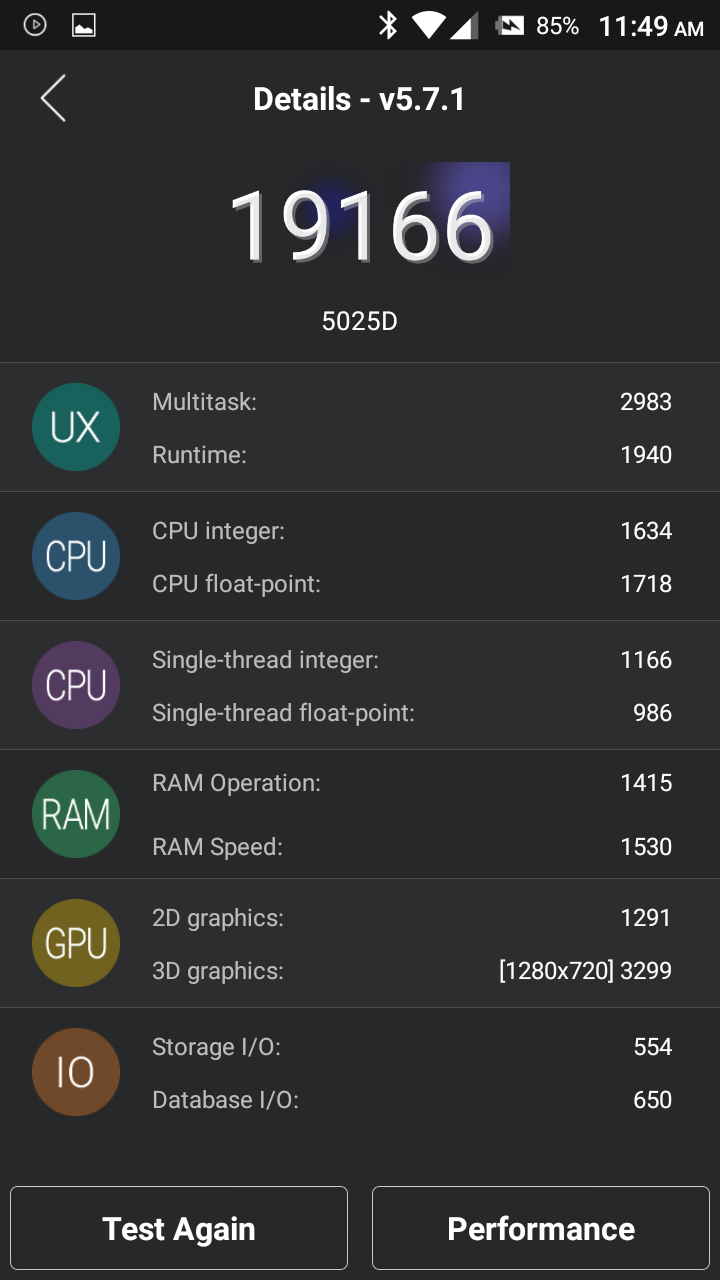The image size is (720, 1280).
Task: Click the Test Again button
Action: click(179, 1228)
